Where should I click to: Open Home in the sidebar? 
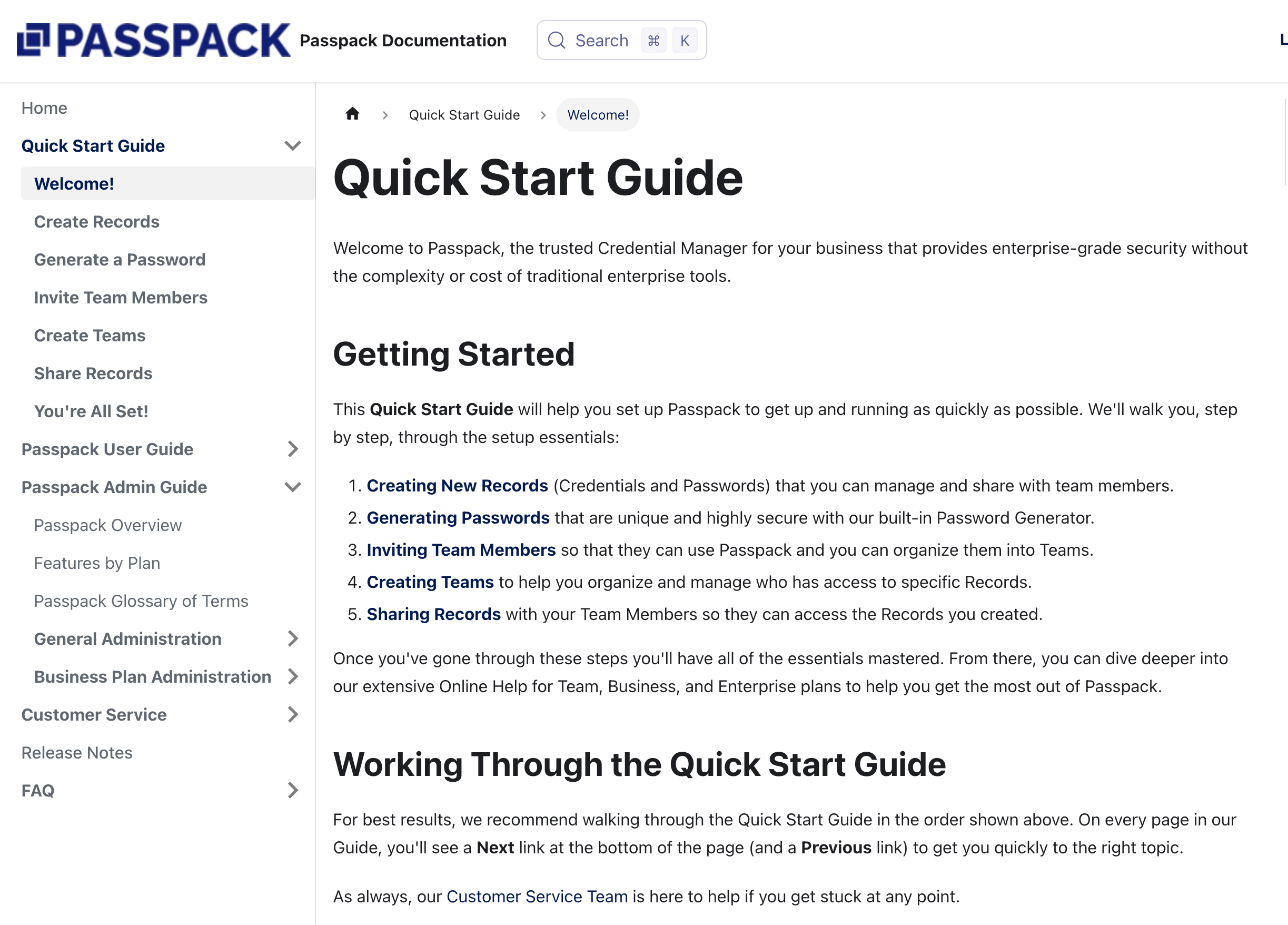[44, 108]
